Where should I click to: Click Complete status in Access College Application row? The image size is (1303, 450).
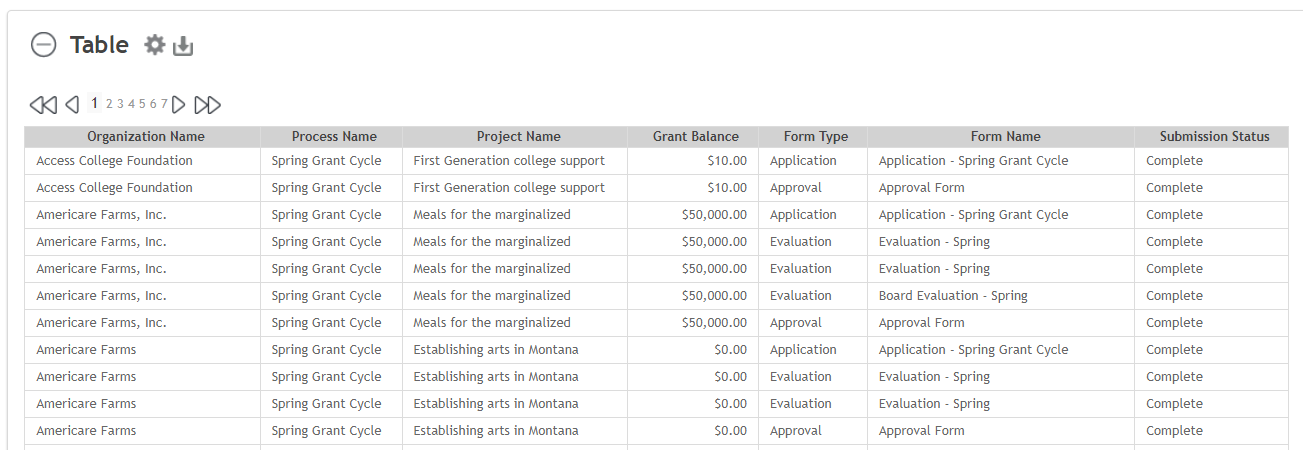point(1174,161)
